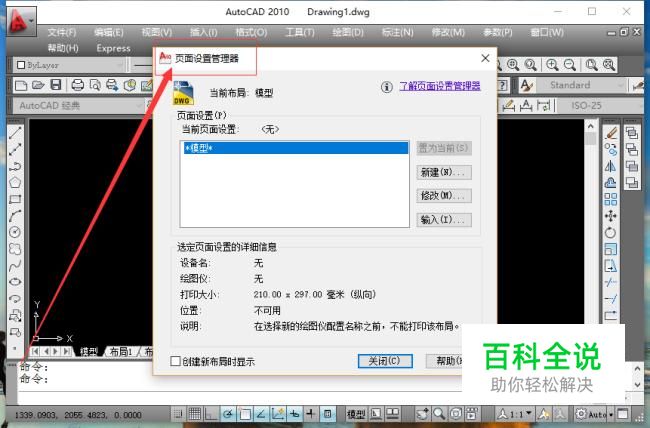Image resolution: width=650 pixels, height=428 pixels.
Task: Select the Move tool in modify toolbar
Action: pyautogui.click(x=611, y=216)
